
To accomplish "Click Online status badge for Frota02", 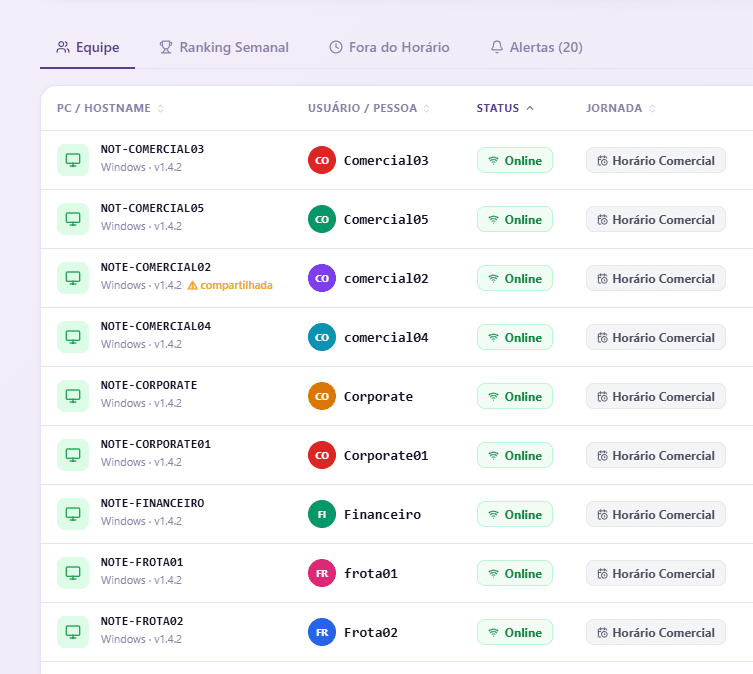I will pos(515,632).
